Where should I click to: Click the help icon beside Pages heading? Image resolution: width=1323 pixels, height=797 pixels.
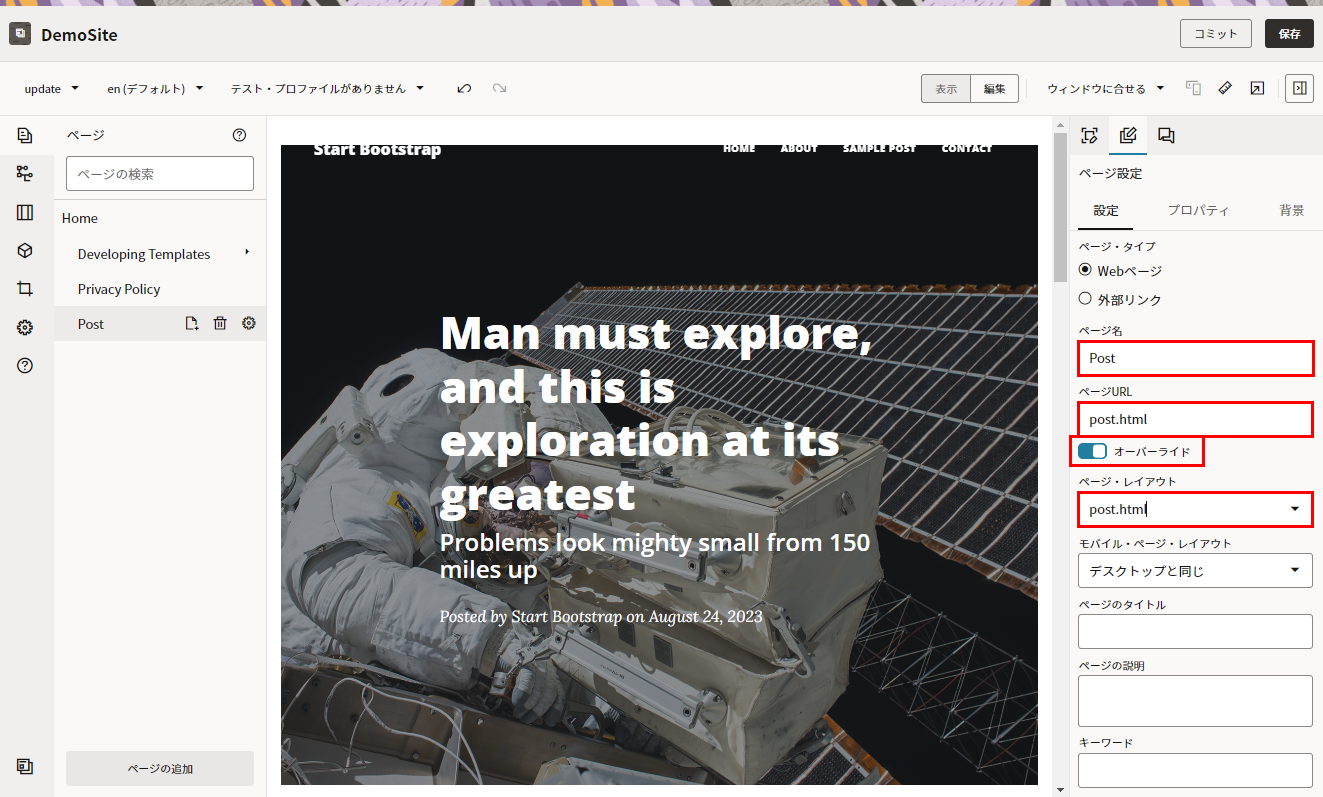click(239, 135)
